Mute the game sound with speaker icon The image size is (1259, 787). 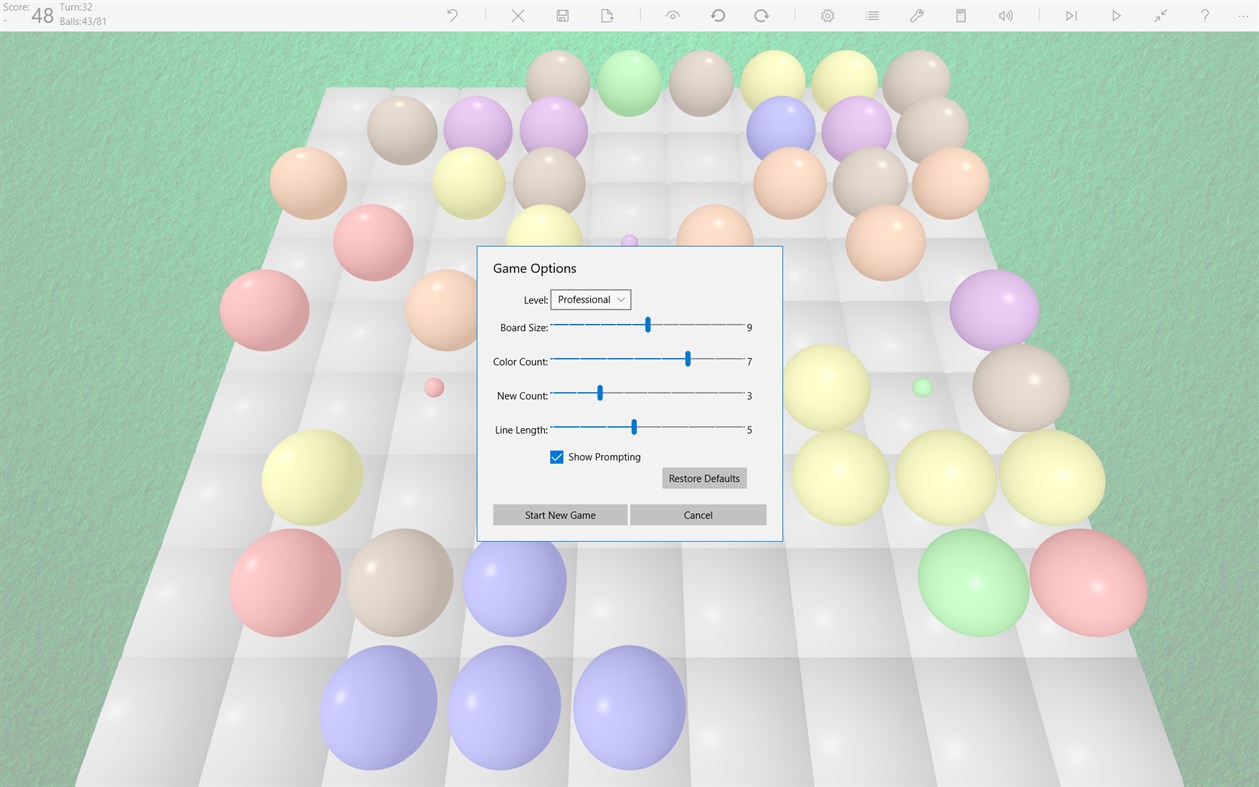pos(1005,15)
